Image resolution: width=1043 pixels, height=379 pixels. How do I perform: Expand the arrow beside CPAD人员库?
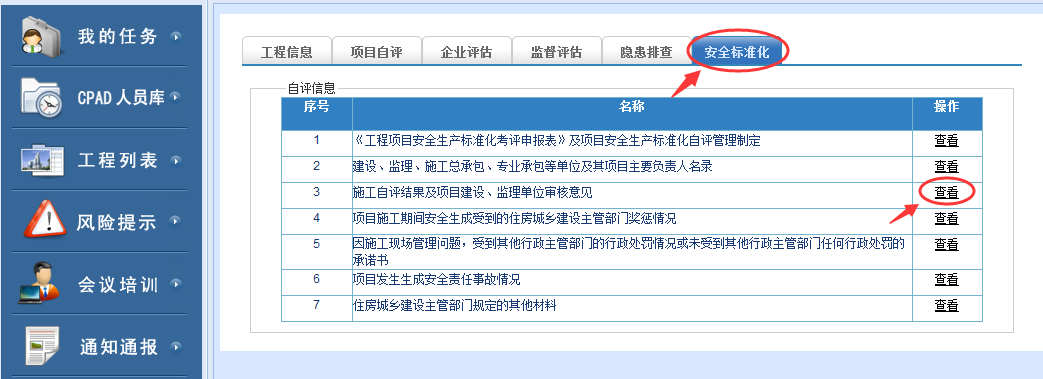[x=176, y=98]
